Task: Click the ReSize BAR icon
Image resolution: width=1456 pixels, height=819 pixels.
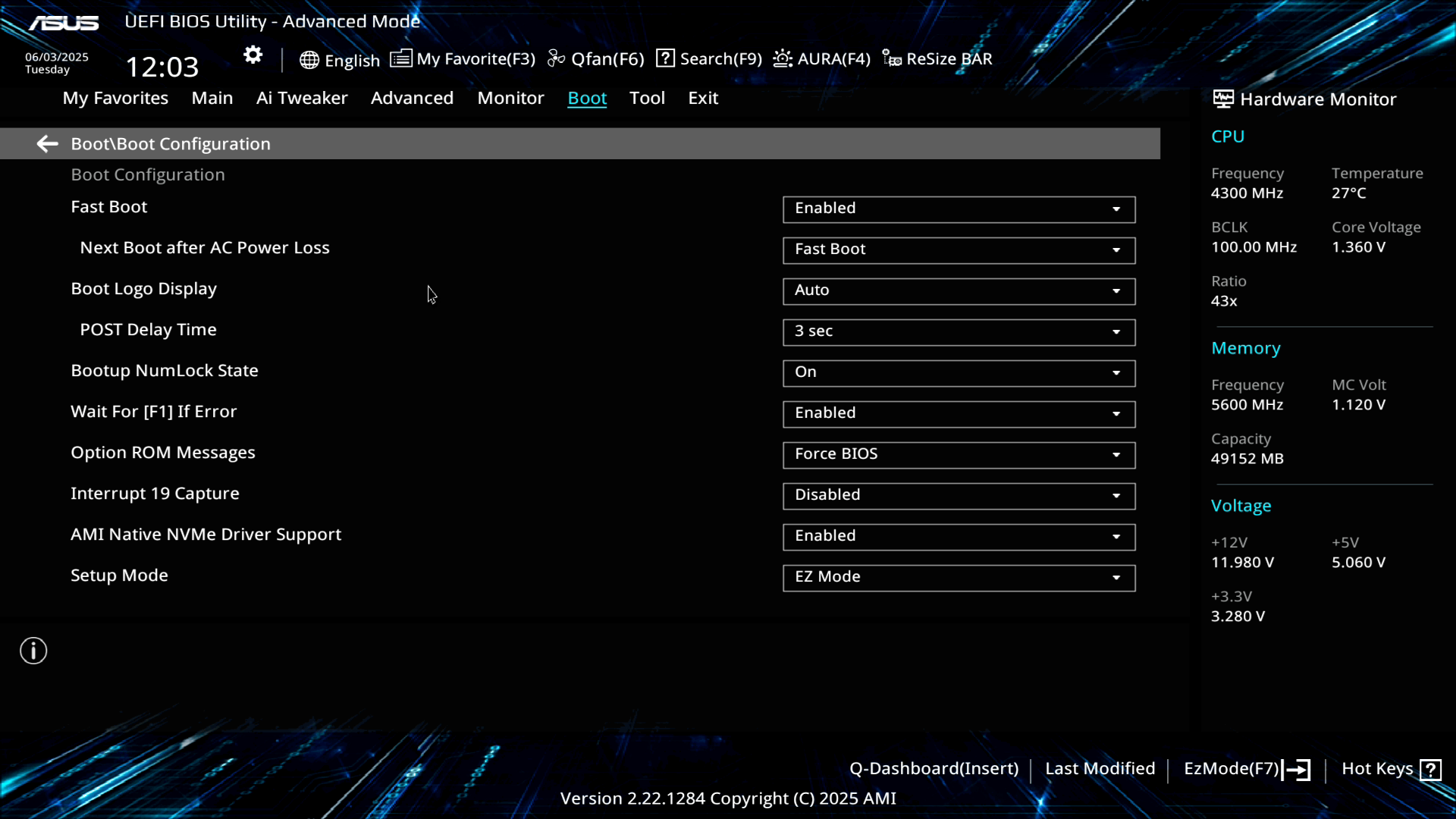Action: pos(892,58)
